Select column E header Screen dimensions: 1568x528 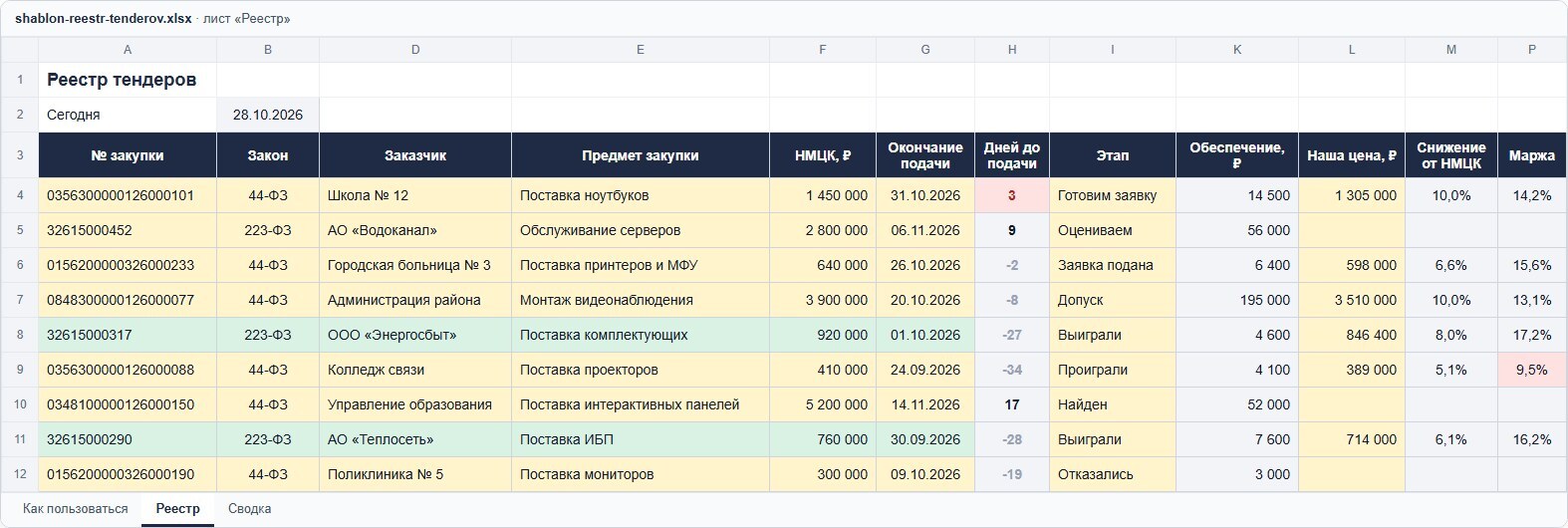coord(641,50)
